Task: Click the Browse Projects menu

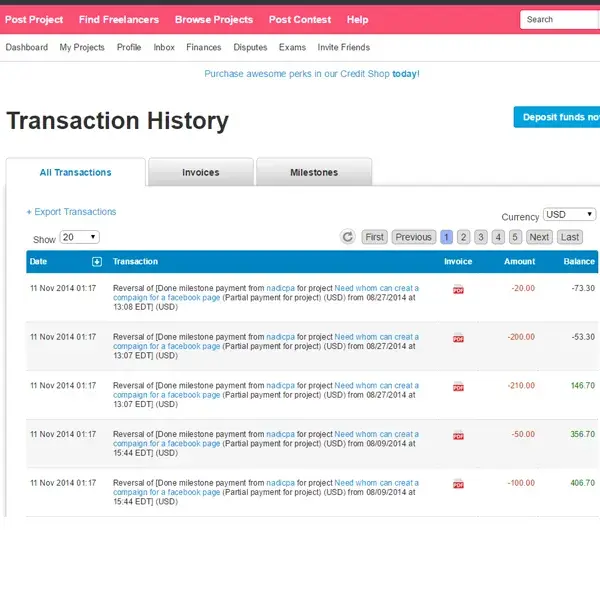Action: point(214,19)
